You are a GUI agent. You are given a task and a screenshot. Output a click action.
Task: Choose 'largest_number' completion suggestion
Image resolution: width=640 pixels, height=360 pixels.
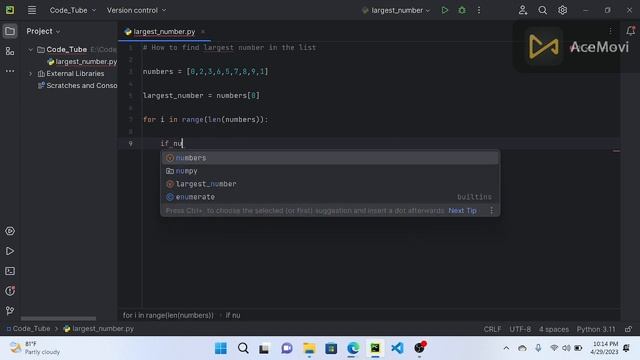[x=330, y=184]
